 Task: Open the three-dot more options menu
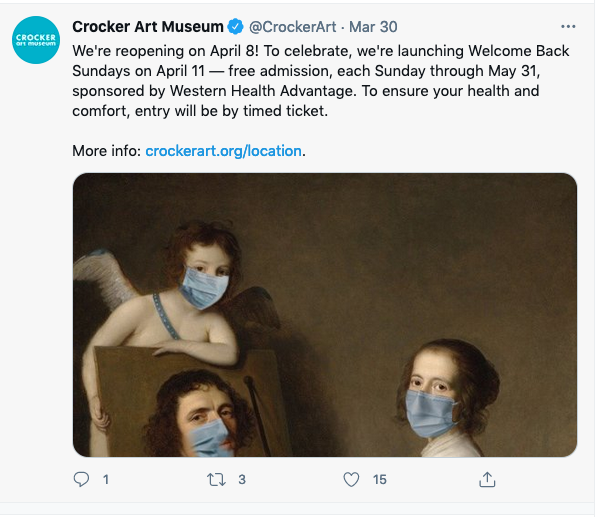(569, 27)
